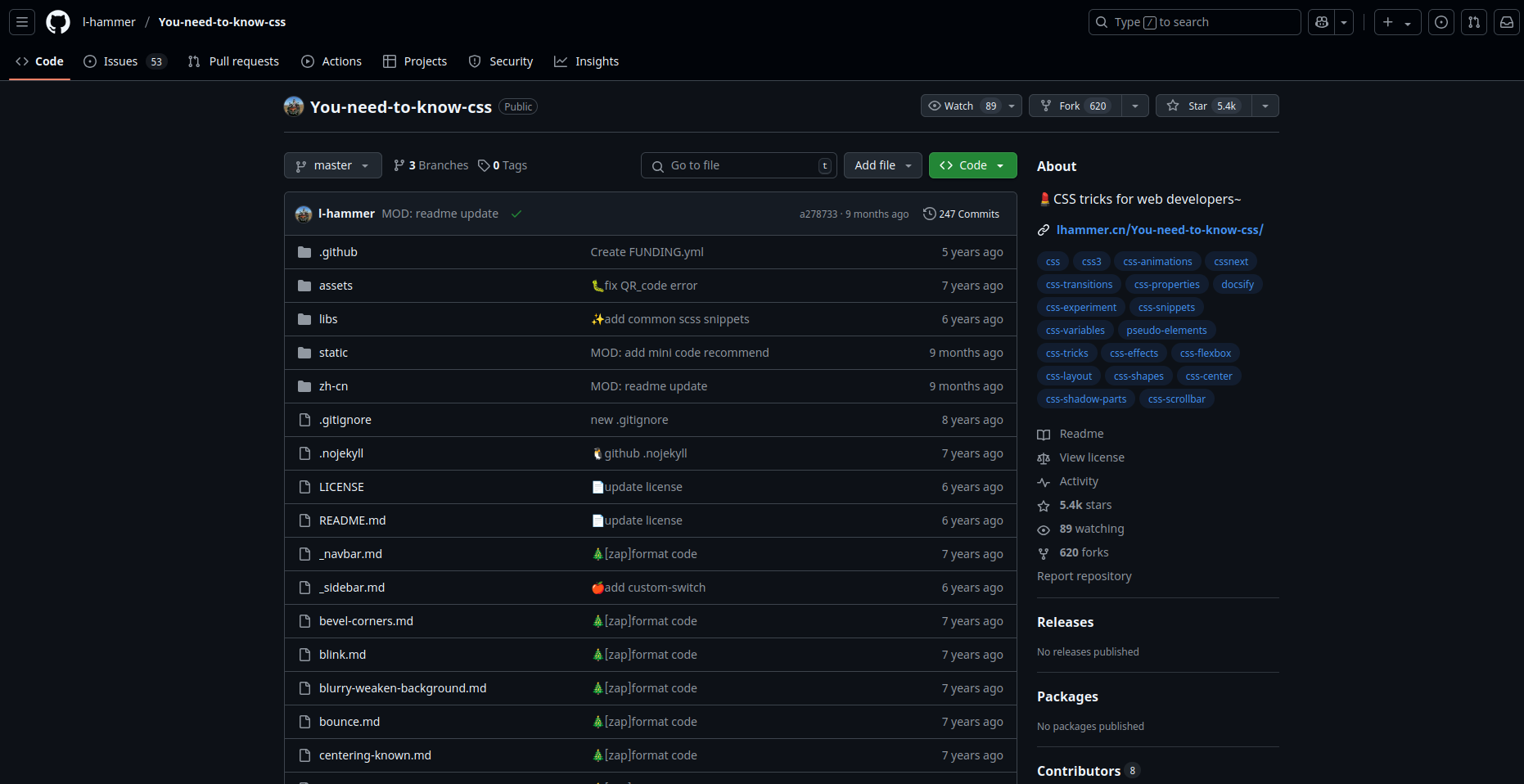
Task: Open the lhammer.cn website link
Action: (x=1160, y=230)
